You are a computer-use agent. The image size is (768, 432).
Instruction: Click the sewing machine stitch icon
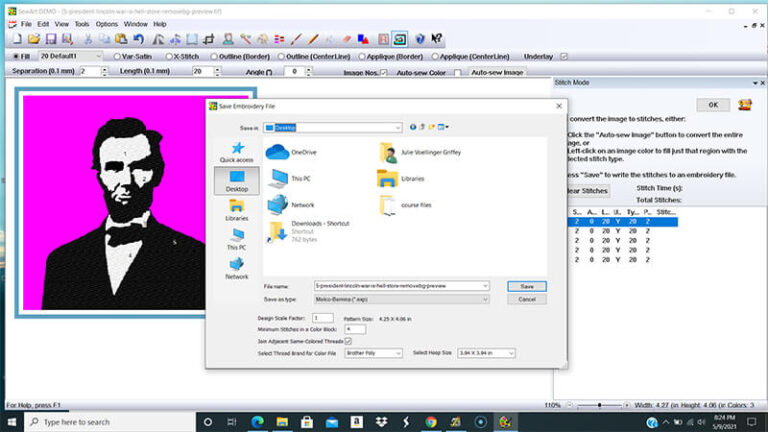click(400, 39)
